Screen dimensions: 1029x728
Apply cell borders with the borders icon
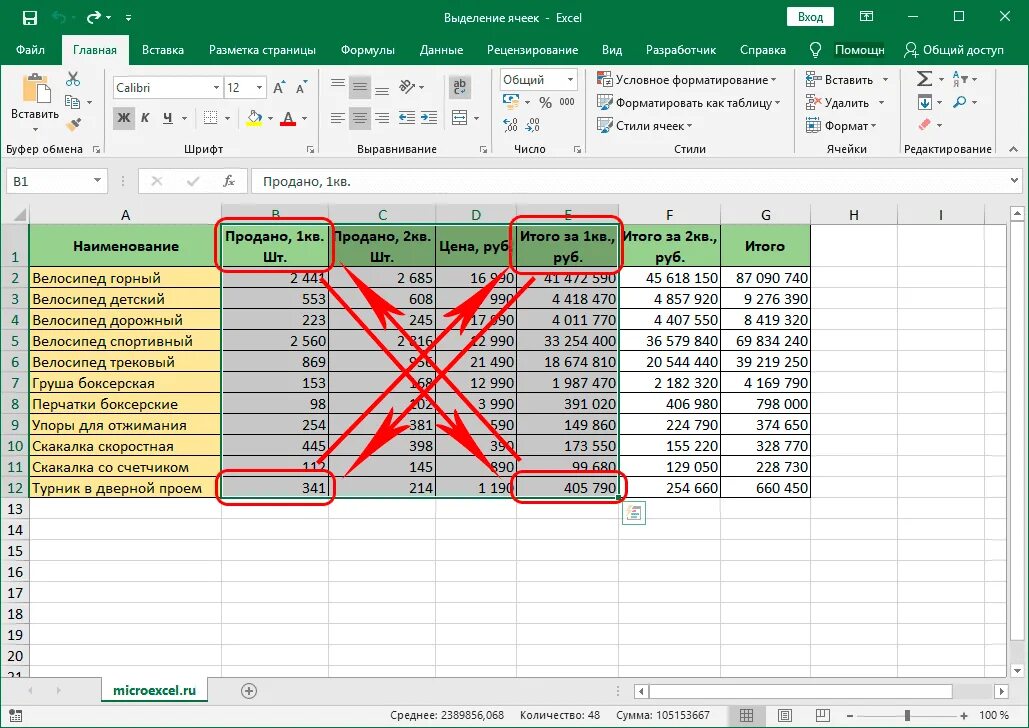pos(211,118)
